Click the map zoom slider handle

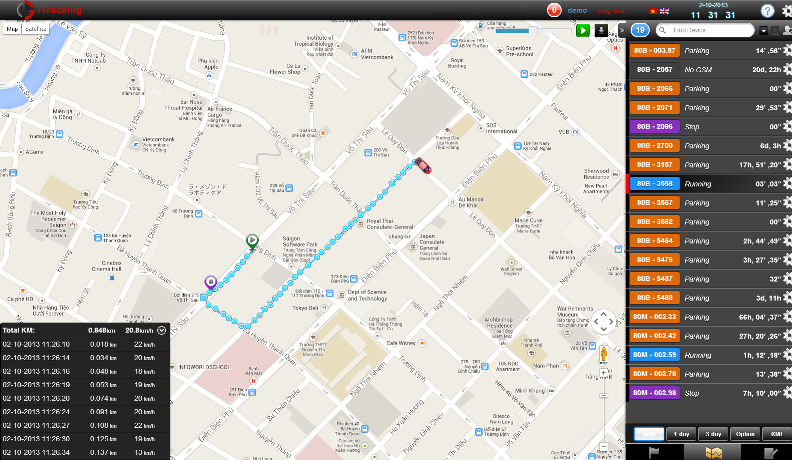click(603, 395)
